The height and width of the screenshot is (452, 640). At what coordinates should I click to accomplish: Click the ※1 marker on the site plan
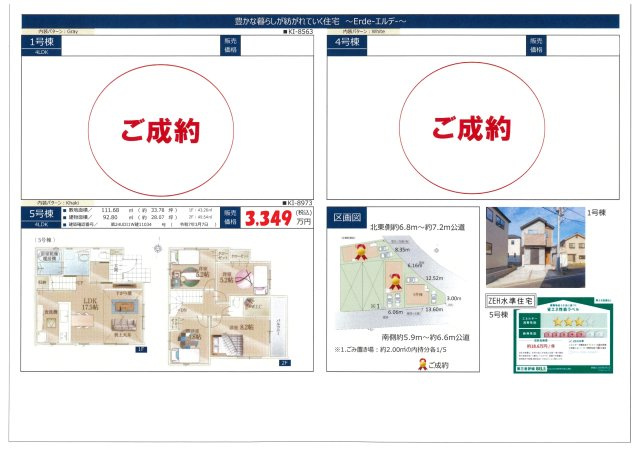pos(375,306)
